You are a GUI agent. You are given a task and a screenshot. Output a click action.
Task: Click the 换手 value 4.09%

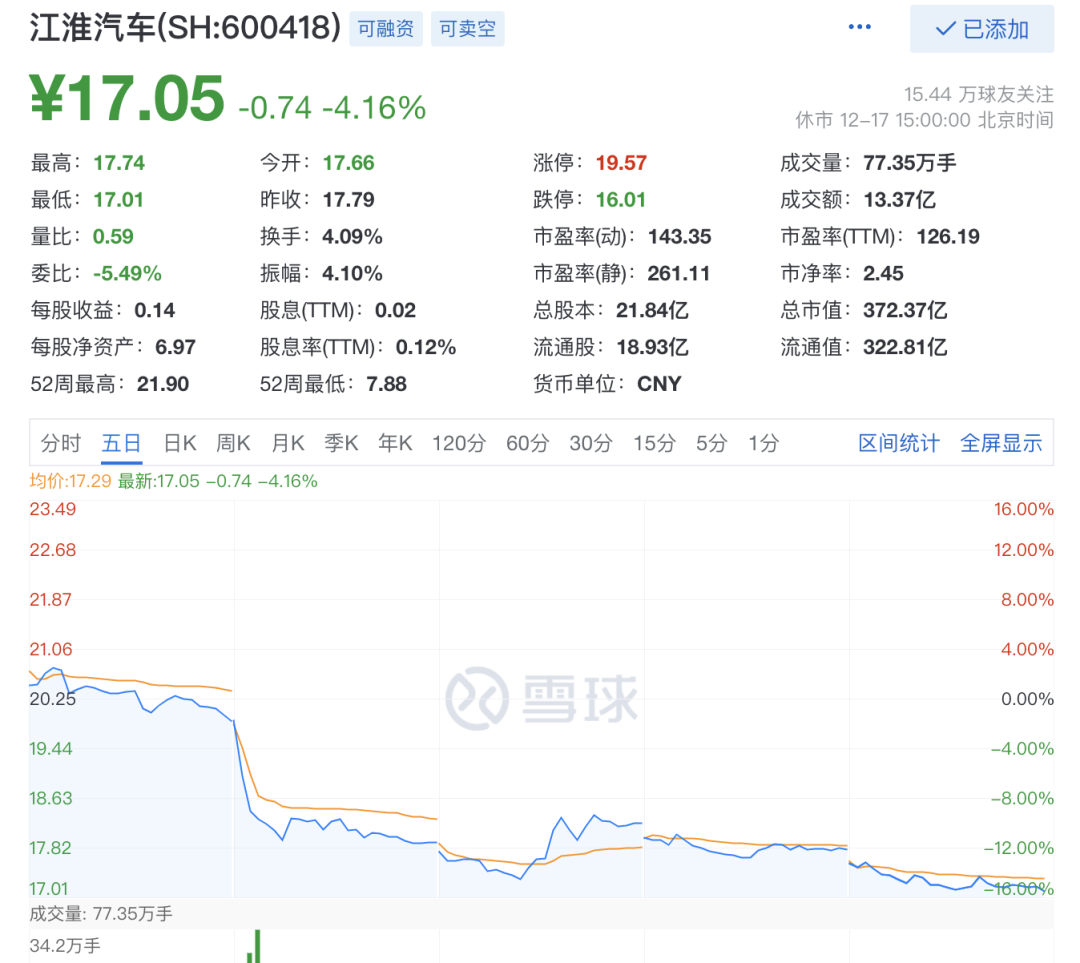(352, 237)
